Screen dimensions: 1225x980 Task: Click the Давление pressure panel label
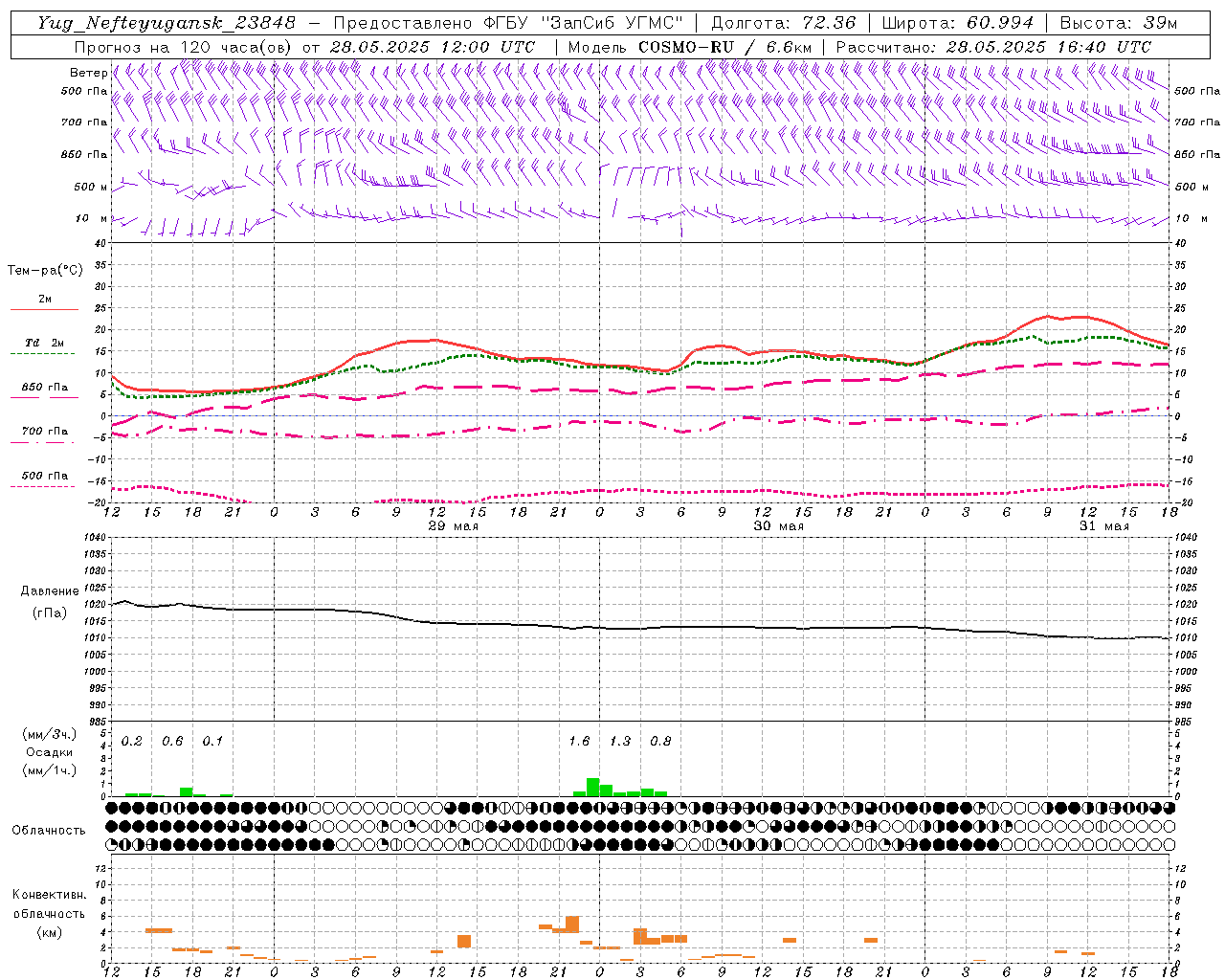tap(50, 591)
